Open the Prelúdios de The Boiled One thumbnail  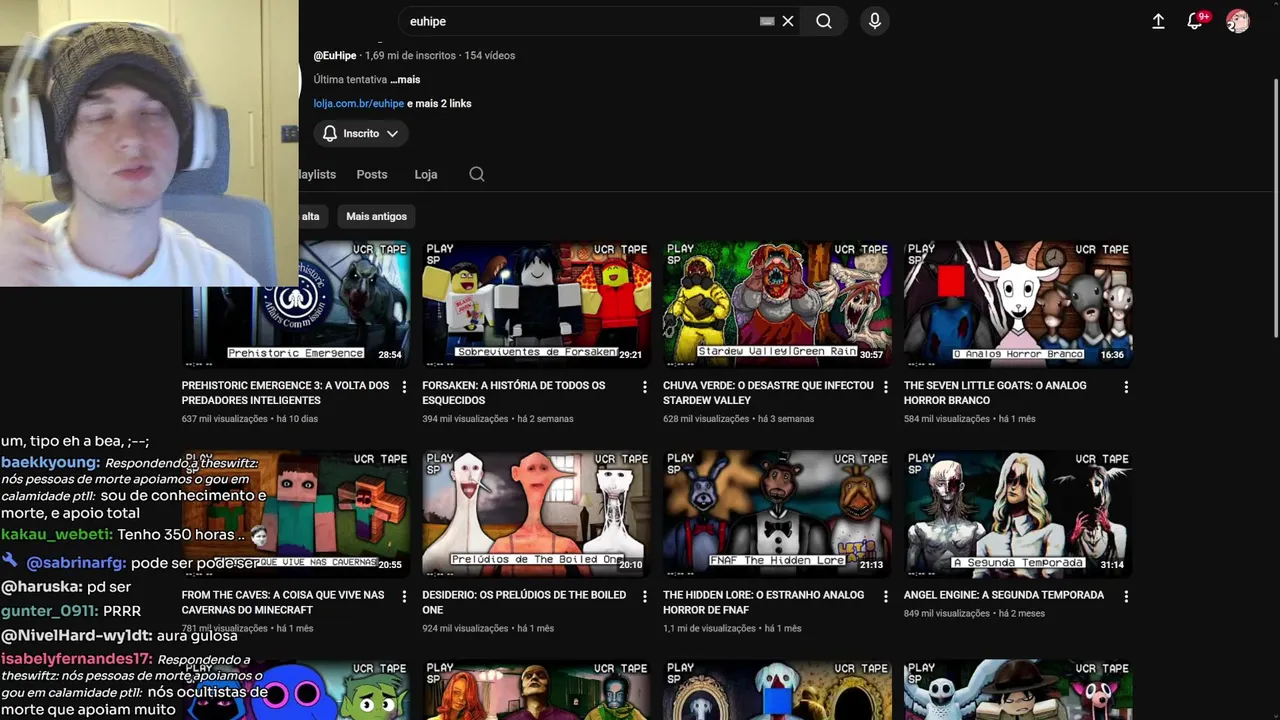click(536, 514)
